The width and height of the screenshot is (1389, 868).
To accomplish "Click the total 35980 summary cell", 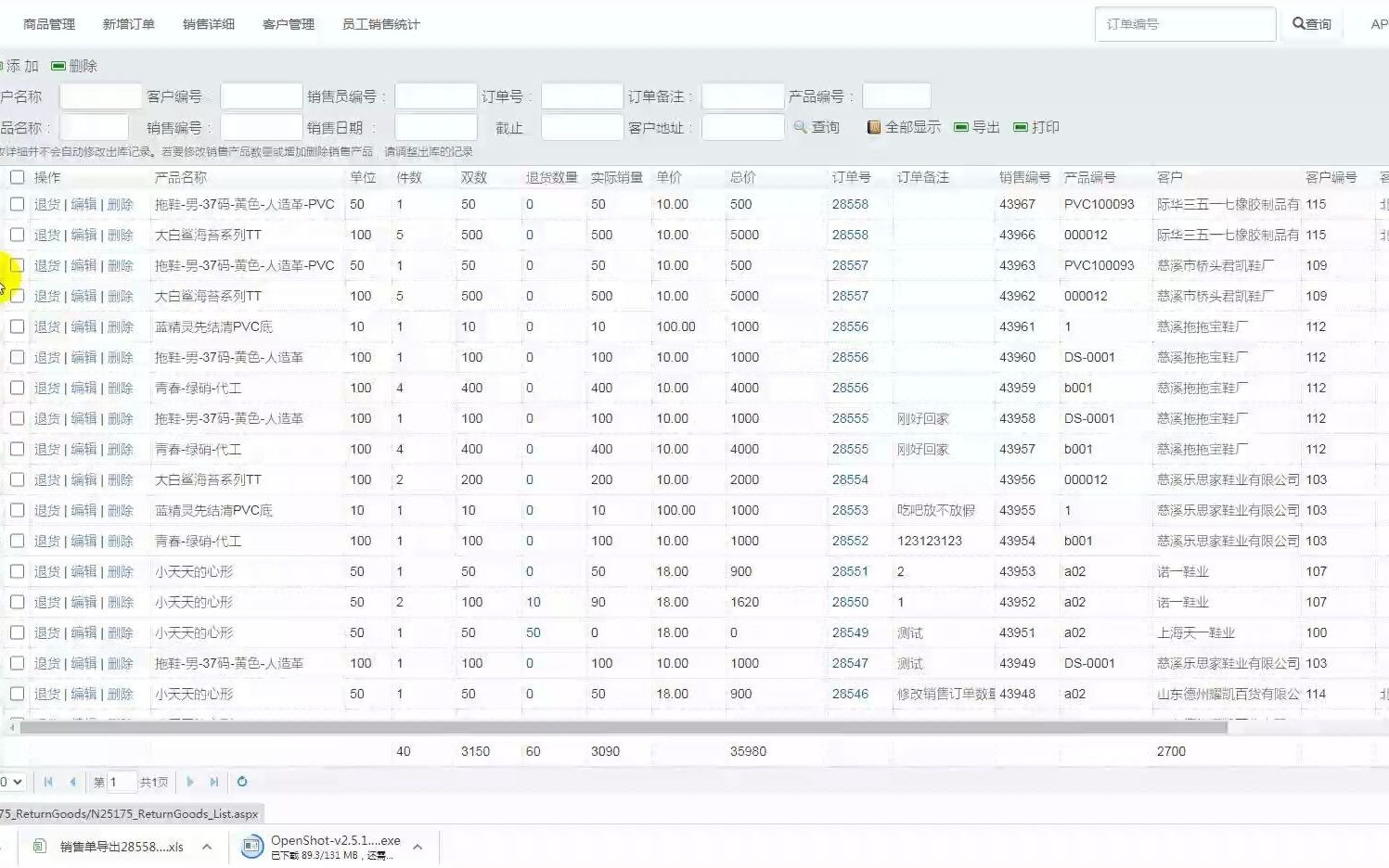I will (749, 751).
